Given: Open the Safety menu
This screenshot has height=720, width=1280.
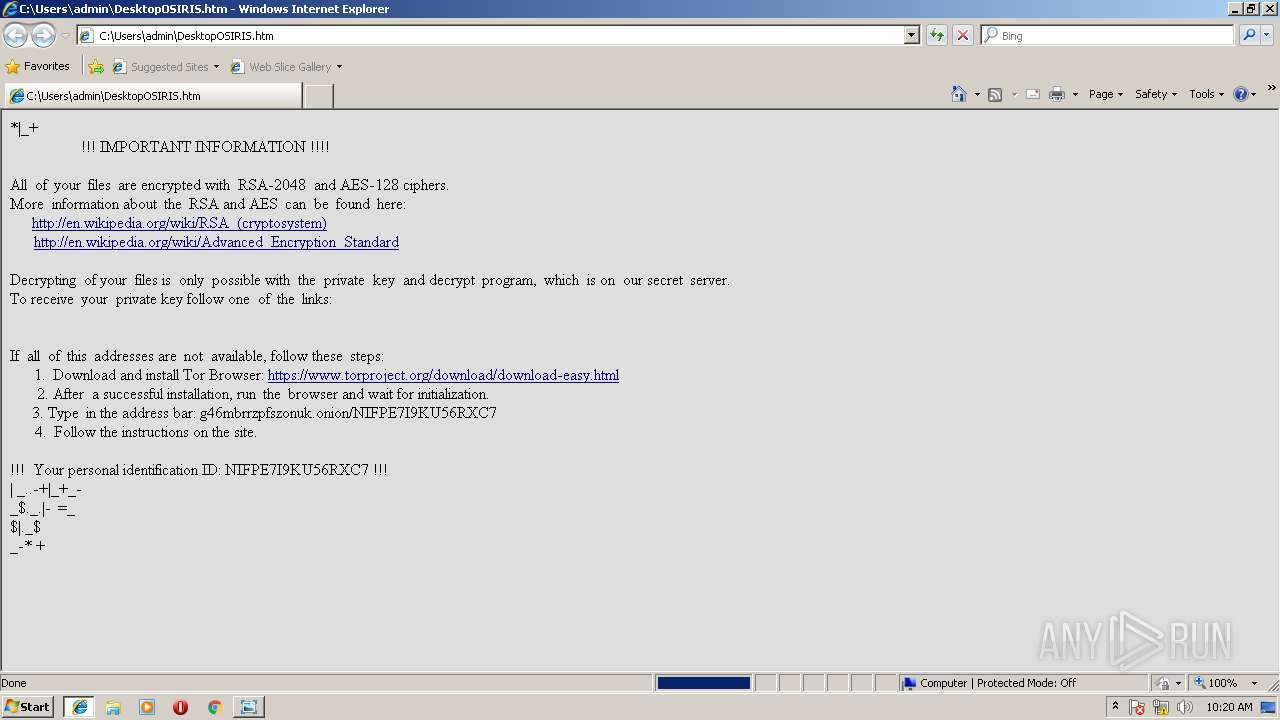Looking at the screenshot, I should tap(1156, 94).
